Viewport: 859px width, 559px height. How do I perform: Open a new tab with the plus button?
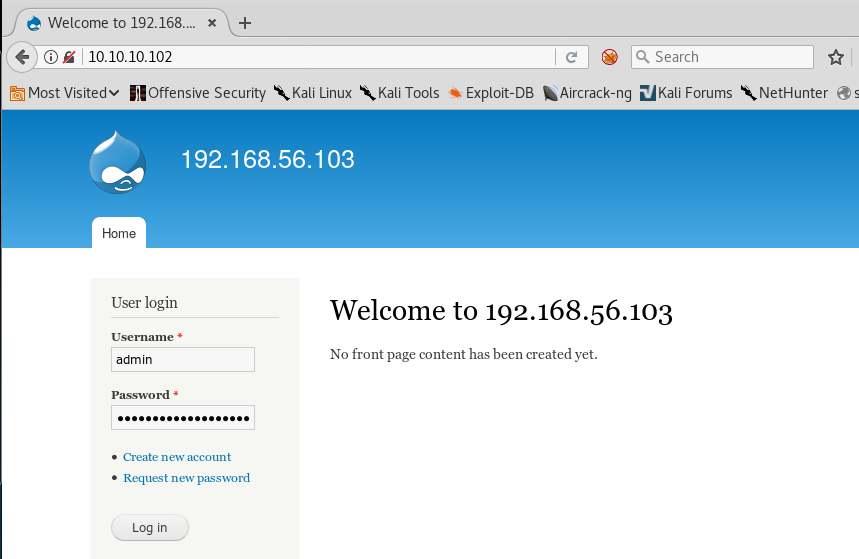[x=245, y=22]
